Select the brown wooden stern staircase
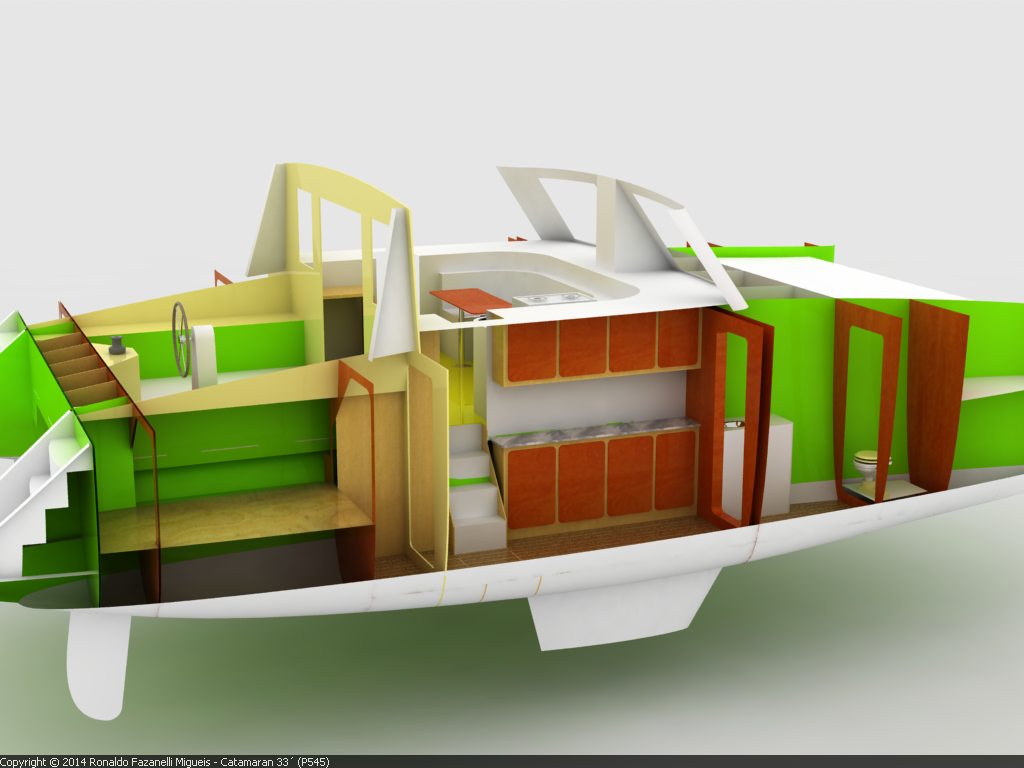The width and height of the screenshot is (1024, 768). pyautogui.click(x=78, y=365)
